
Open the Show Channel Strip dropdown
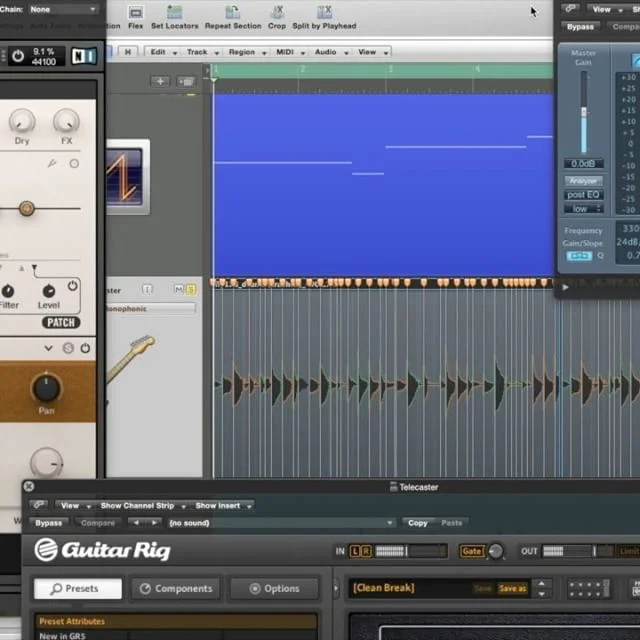(x=142, y=506)
